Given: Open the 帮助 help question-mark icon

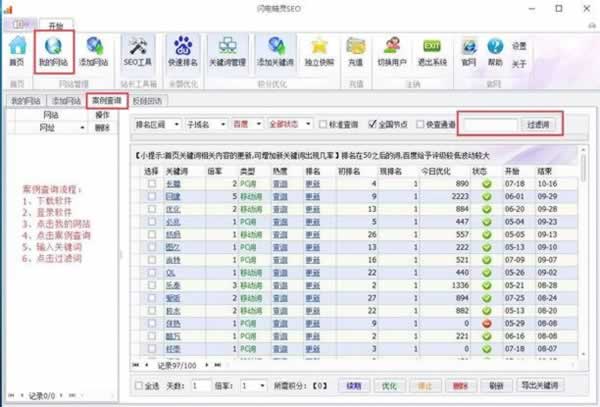Looking at the screenshot, I should pyautogui.click(x=494, y=51).
